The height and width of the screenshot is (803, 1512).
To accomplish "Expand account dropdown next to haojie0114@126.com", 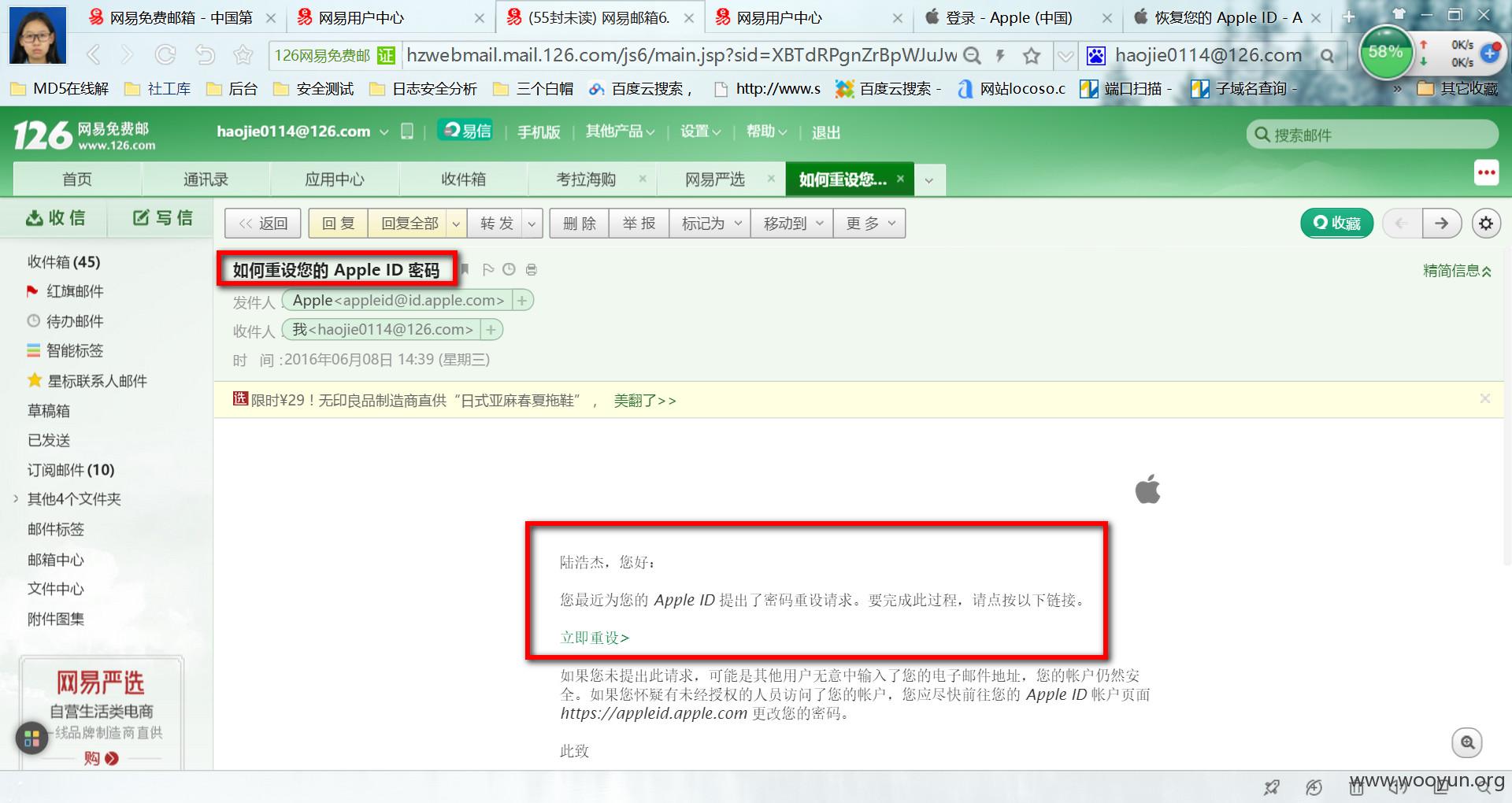I will coord(384,132).
